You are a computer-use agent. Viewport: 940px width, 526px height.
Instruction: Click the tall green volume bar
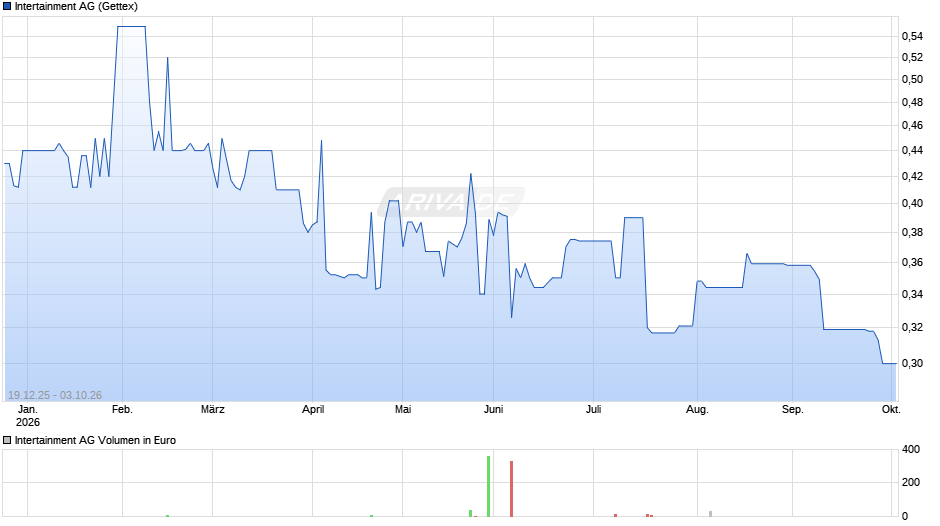click(x=489, y=486)
